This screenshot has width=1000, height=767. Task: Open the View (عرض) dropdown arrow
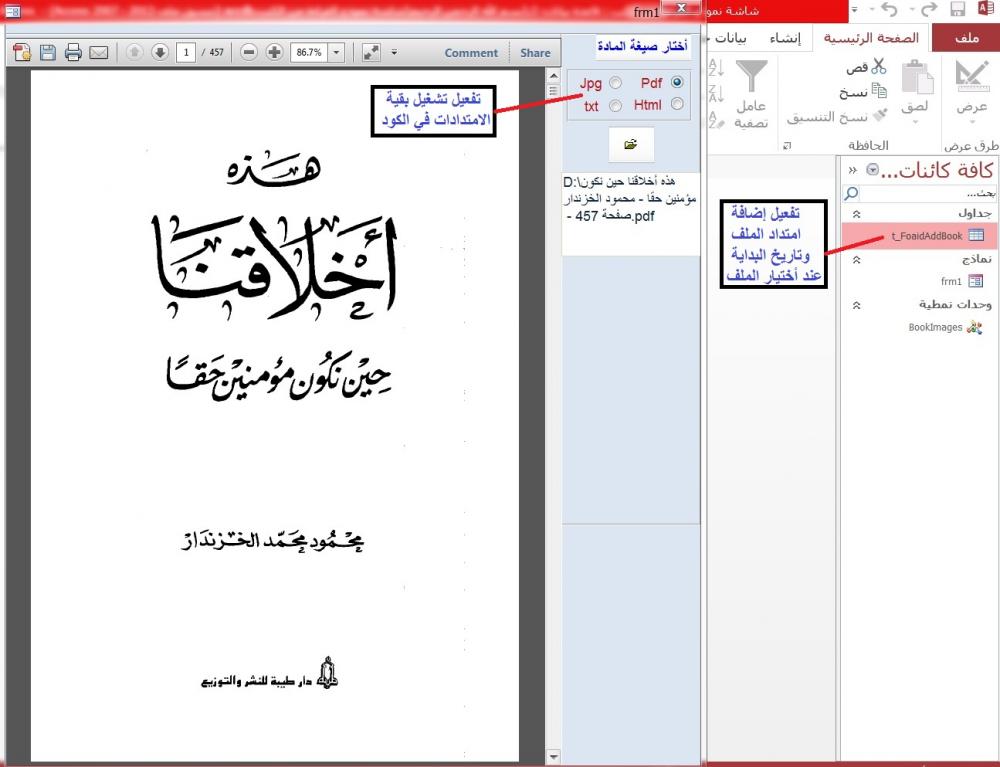pos(972,121)
